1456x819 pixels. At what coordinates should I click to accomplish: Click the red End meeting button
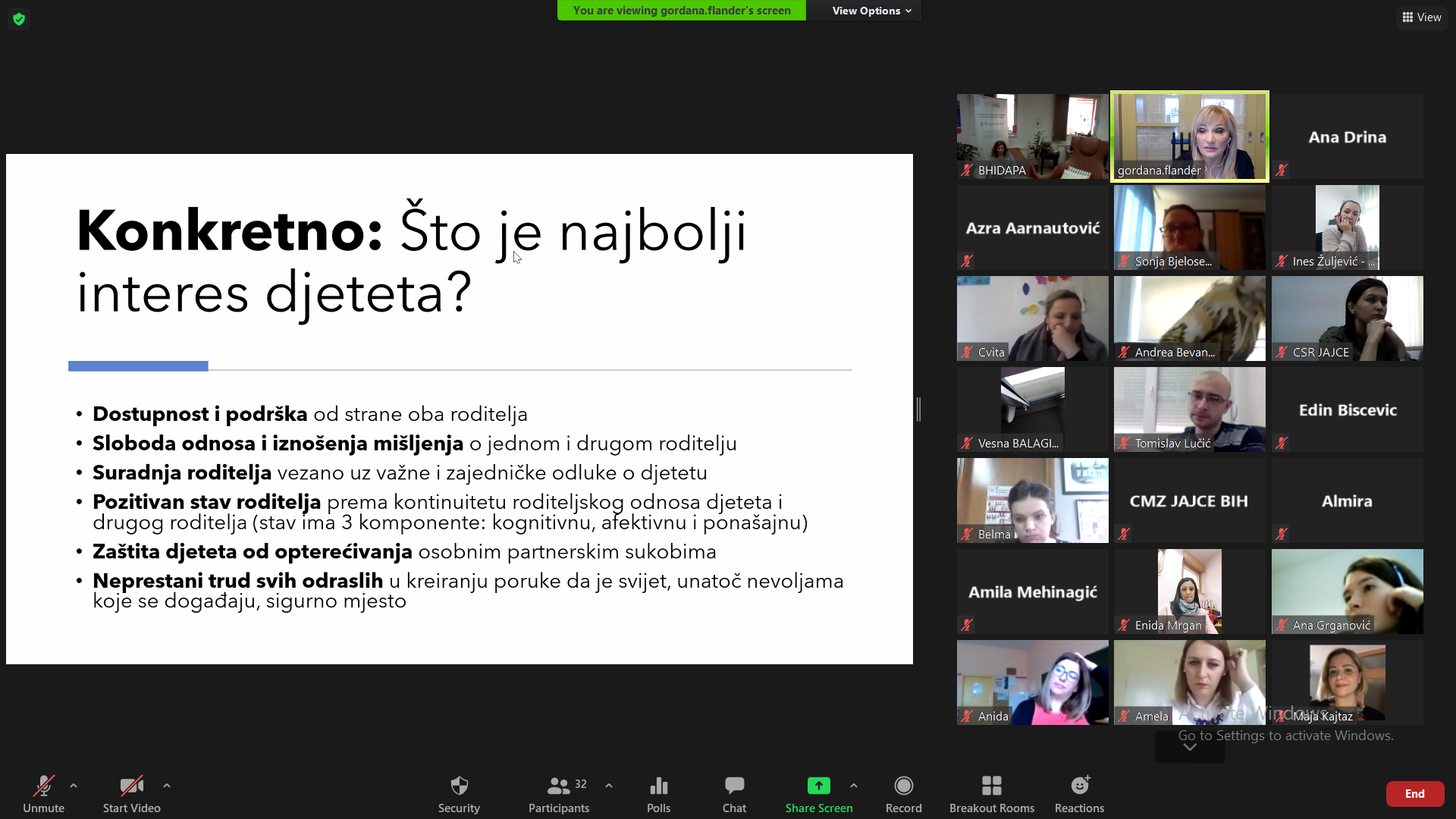tap(1414, 793)
